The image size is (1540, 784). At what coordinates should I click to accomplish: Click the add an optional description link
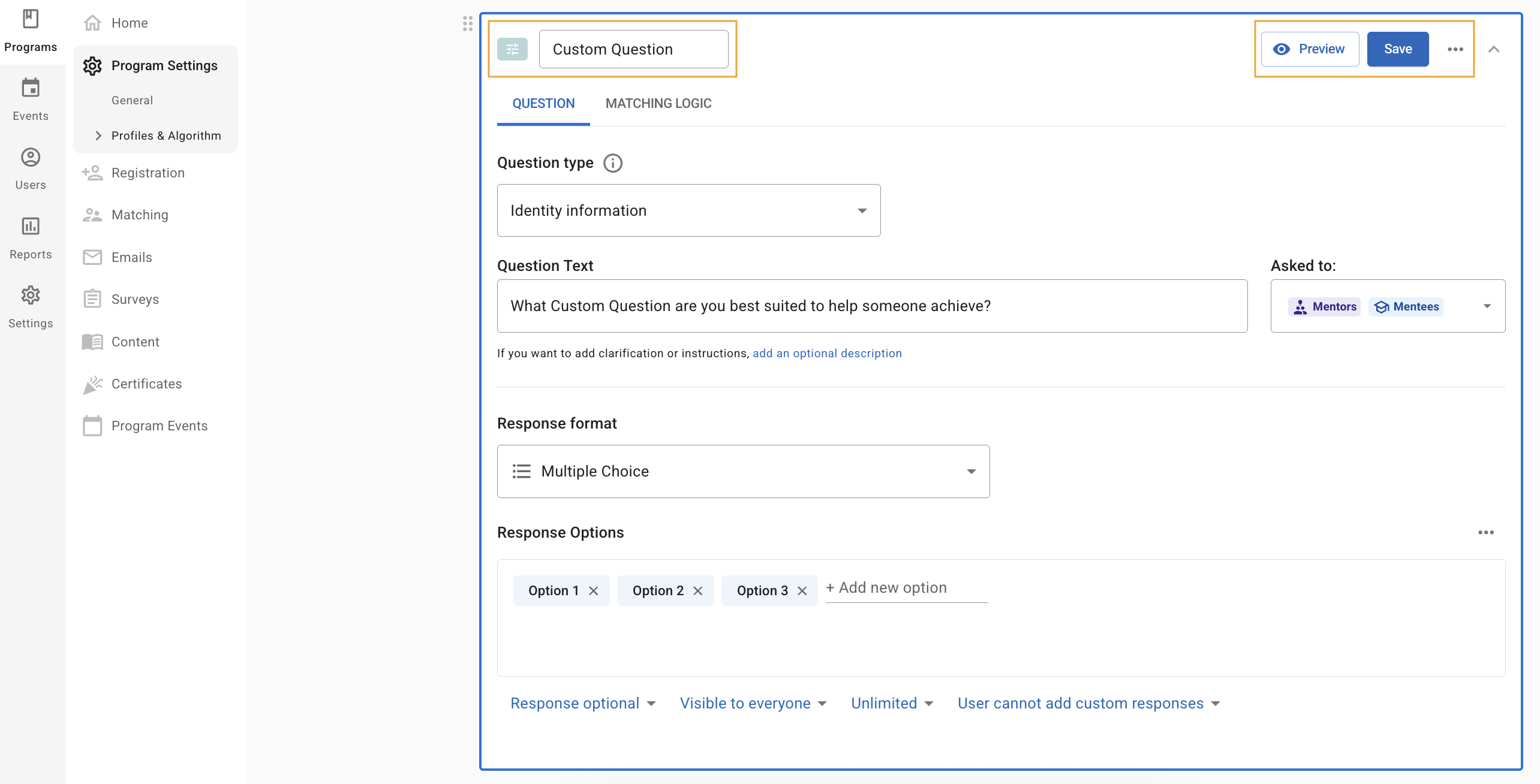[827, 353]
